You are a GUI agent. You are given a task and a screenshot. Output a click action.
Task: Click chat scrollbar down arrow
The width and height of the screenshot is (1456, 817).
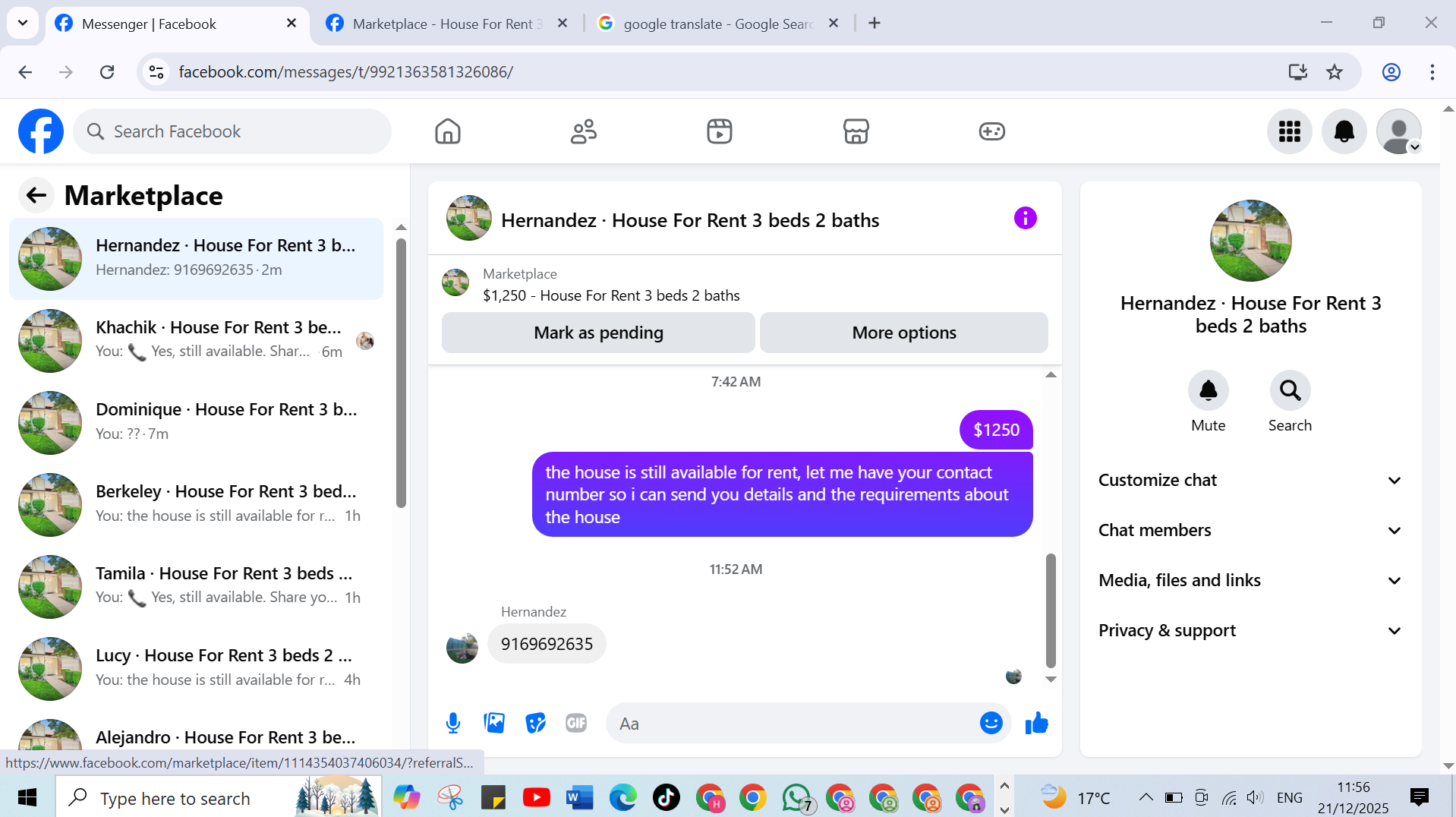pyautogui.click(x=1051, y=680)
